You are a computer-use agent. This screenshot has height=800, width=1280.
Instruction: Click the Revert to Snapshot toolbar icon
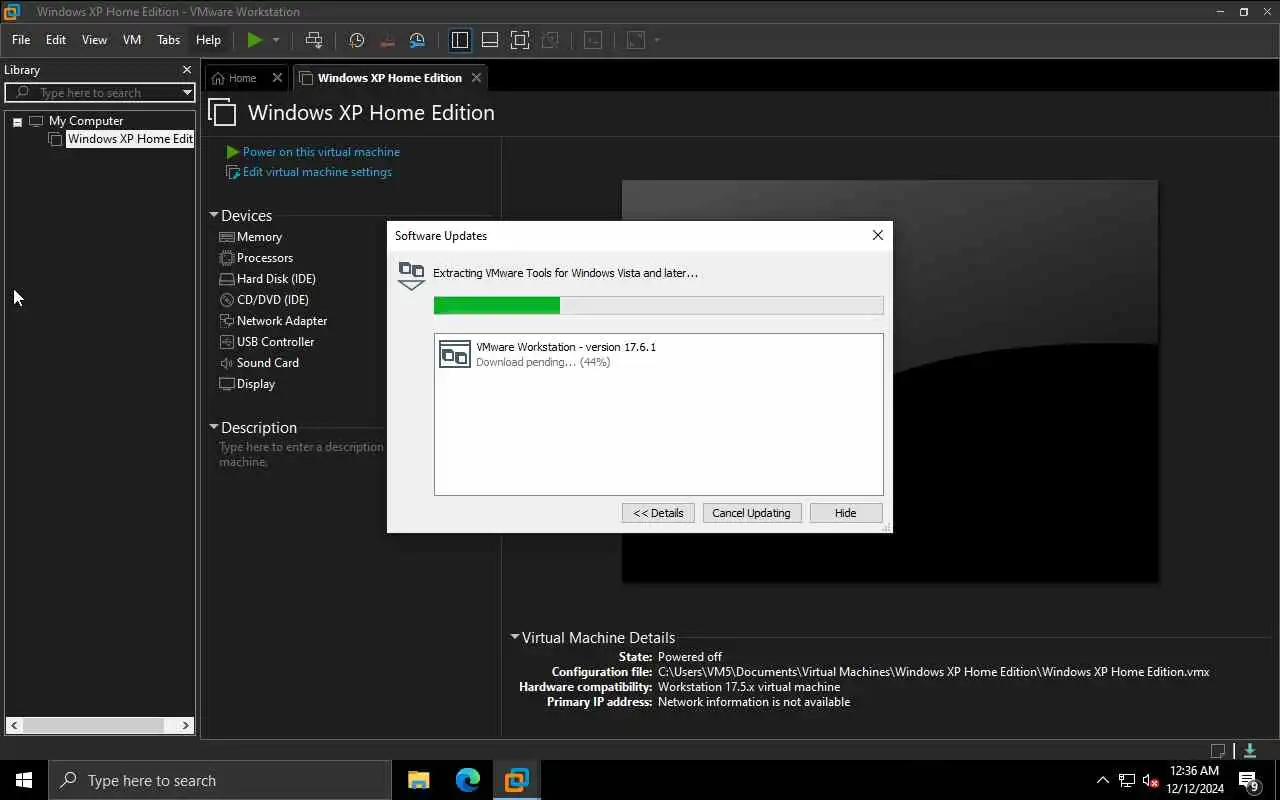coord(388,40)
